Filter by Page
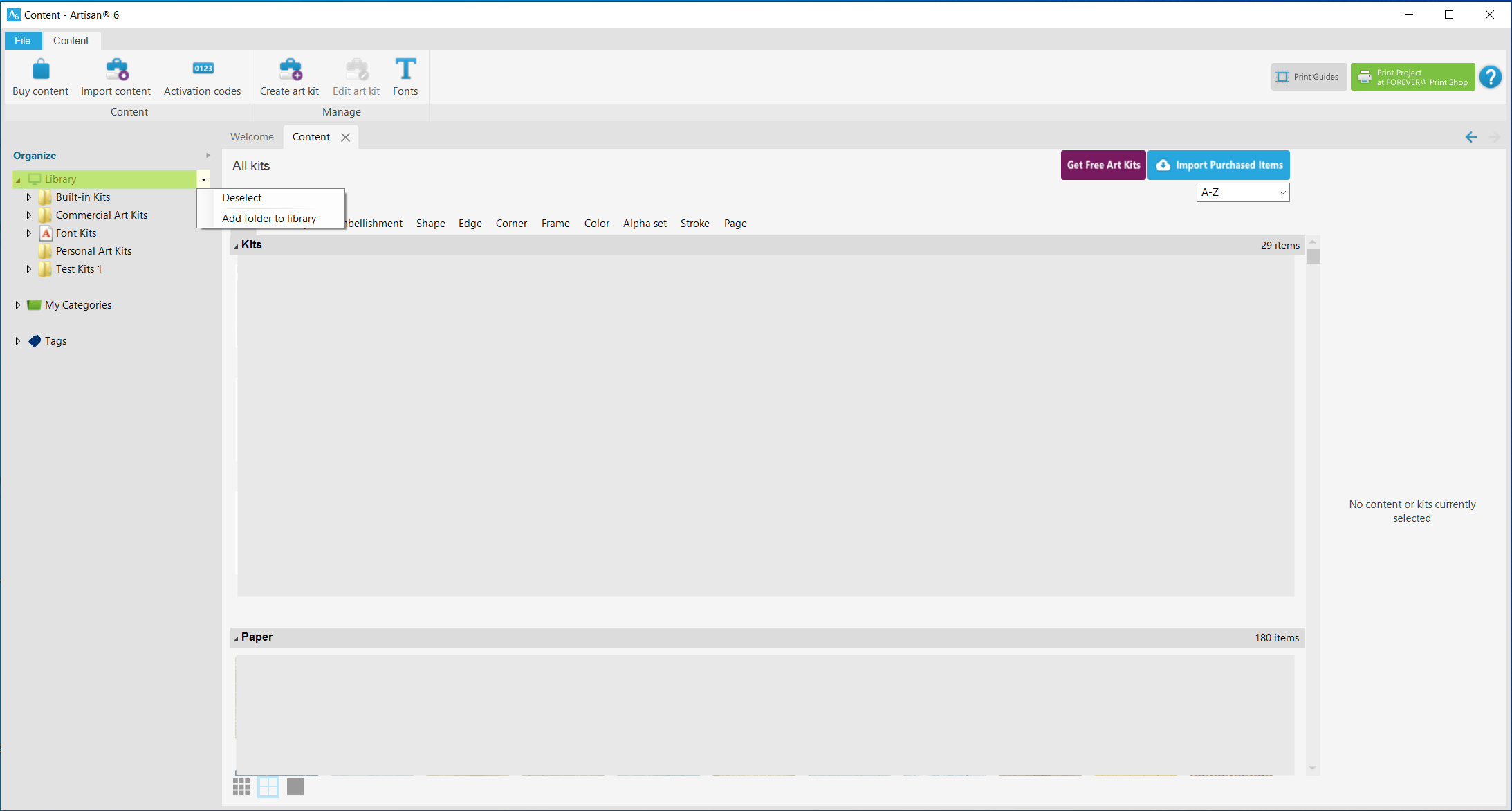Image resolution: width=1512 pixels, height=811 pixels. coord(735,224)
